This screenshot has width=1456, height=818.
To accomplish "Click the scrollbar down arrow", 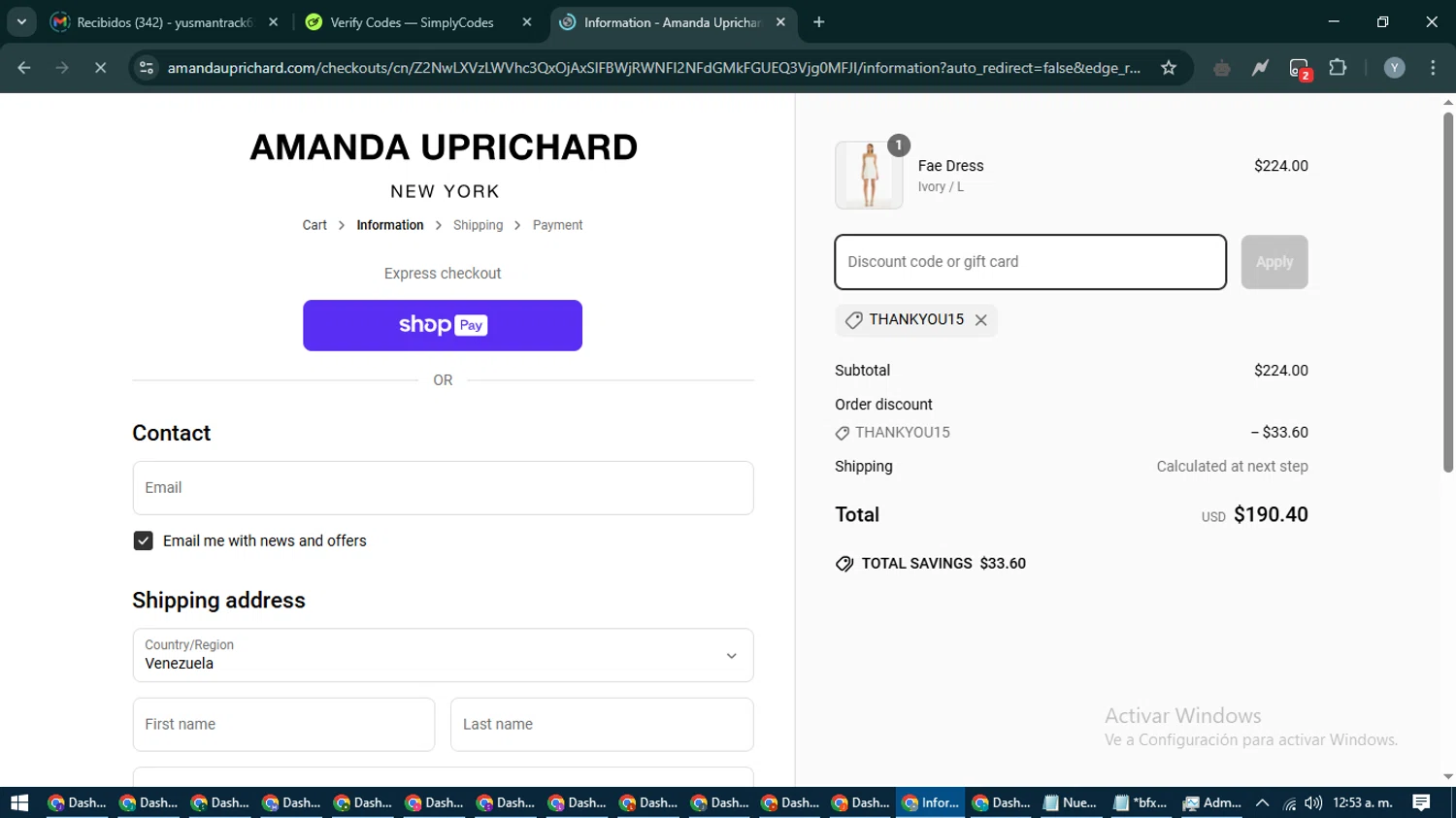I will click(x=1448, y=777).
